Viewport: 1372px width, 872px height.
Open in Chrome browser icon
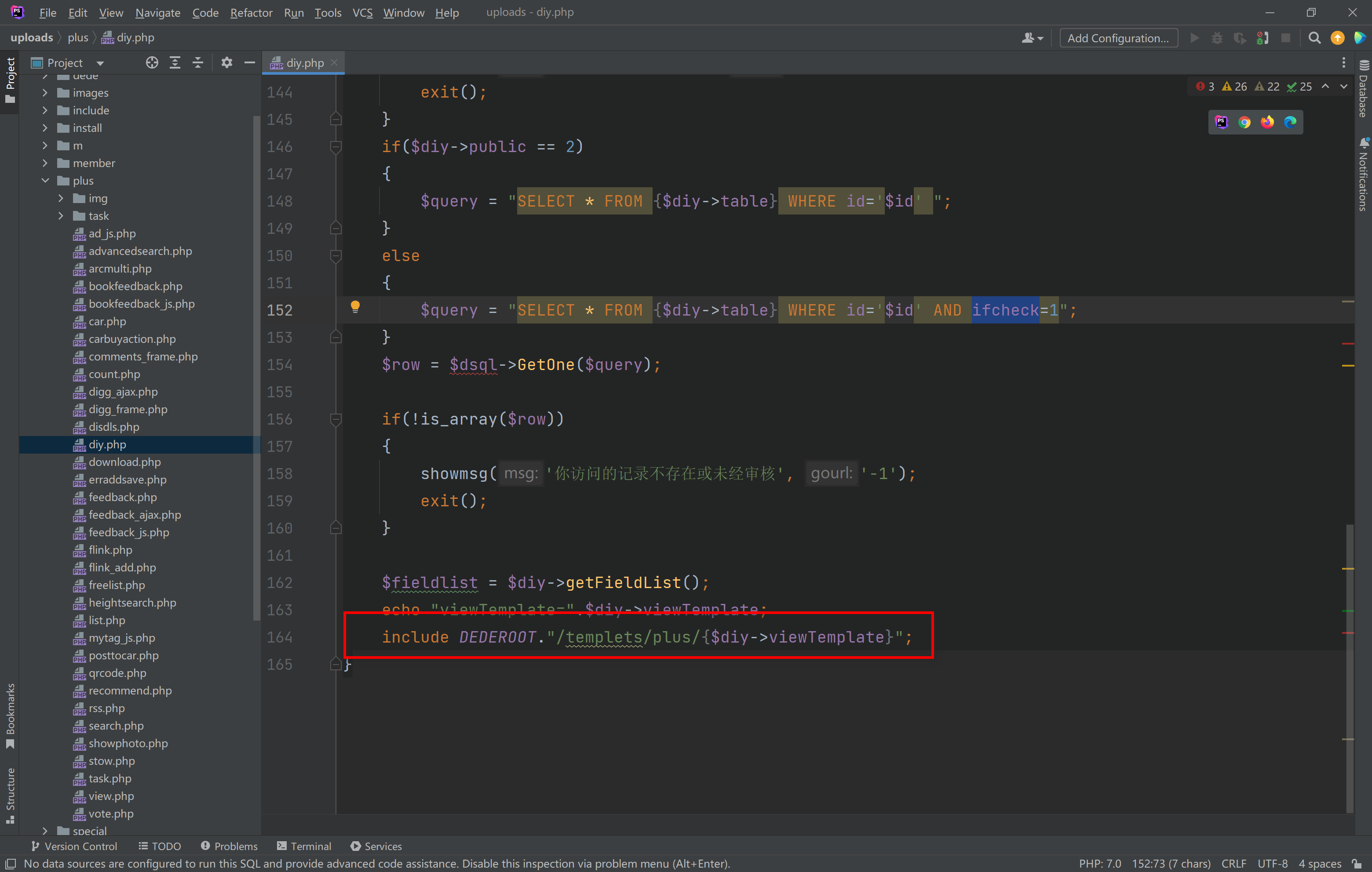click(x=1244, y=122)
